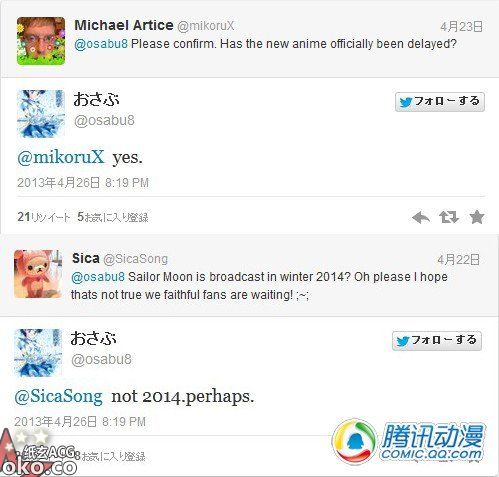This screenshot has height=477, width=499.
Task: View the 5 お気に入り登録 favorites list
Action: tap(113, 217)
